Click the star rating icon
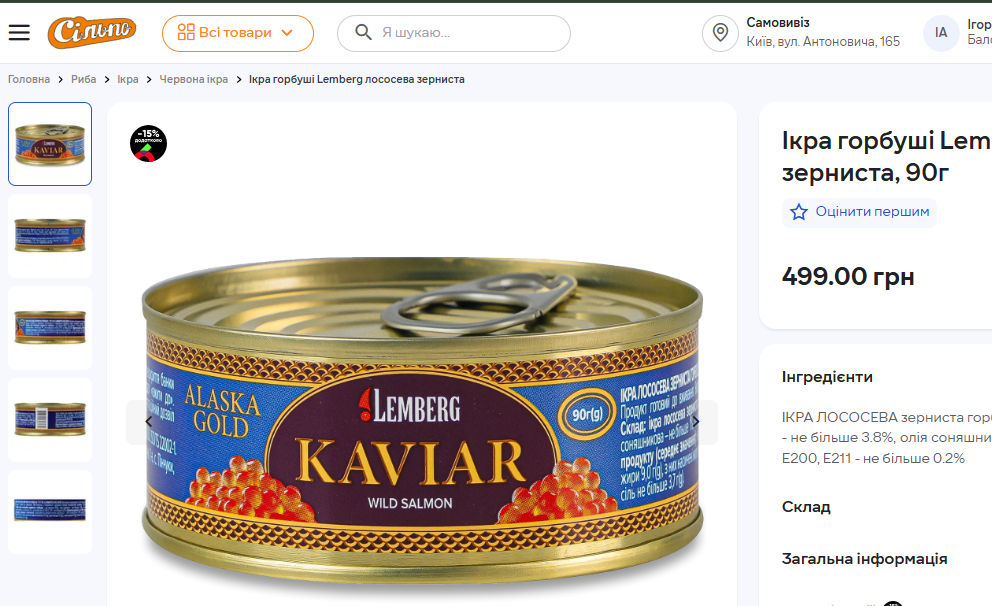The height and width of the screenshot is (606, 992). [799, 212]
